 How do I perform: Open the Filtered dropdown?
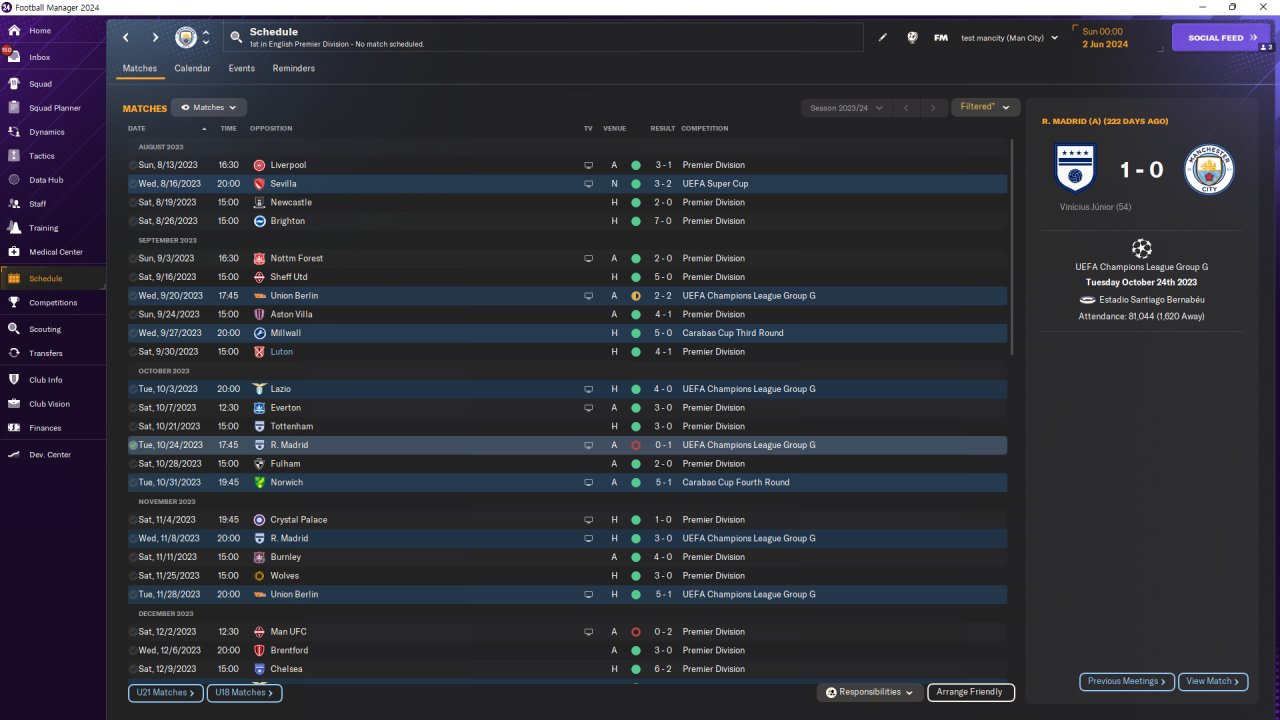point(986,107)
